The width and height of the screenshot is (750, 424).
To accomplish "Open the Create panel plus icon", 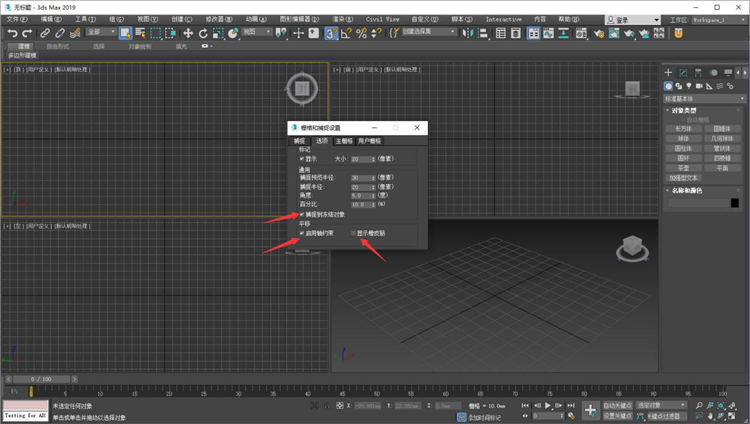I will (x=668, y=73).
